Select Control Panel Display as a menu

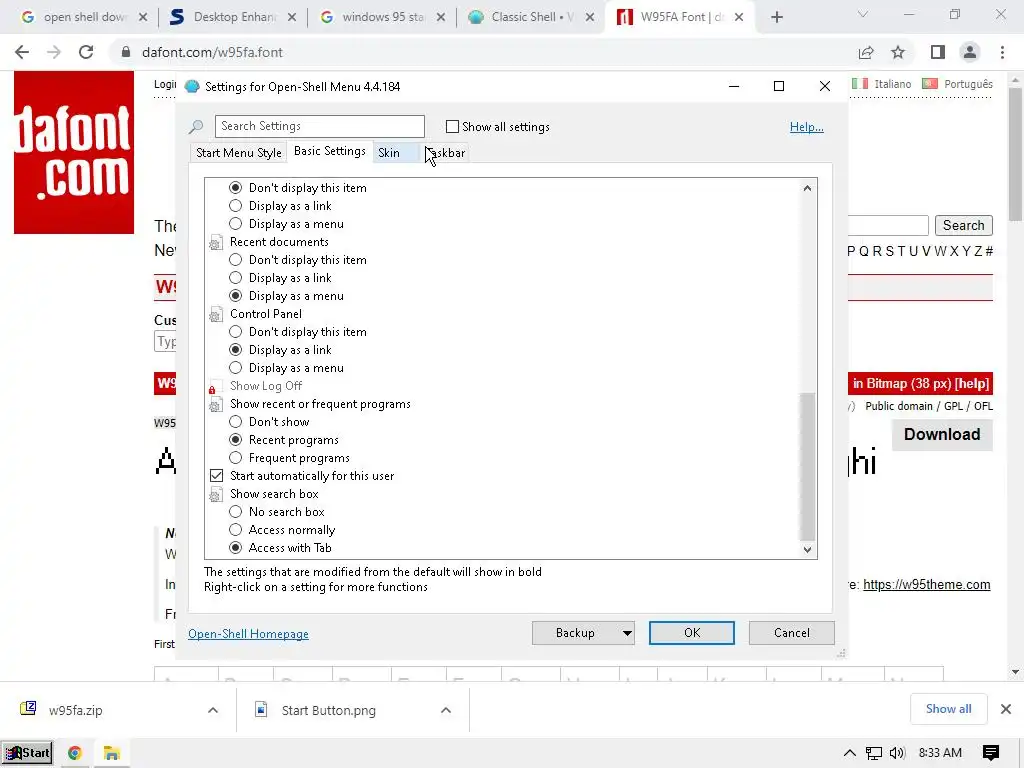point(235,368)
